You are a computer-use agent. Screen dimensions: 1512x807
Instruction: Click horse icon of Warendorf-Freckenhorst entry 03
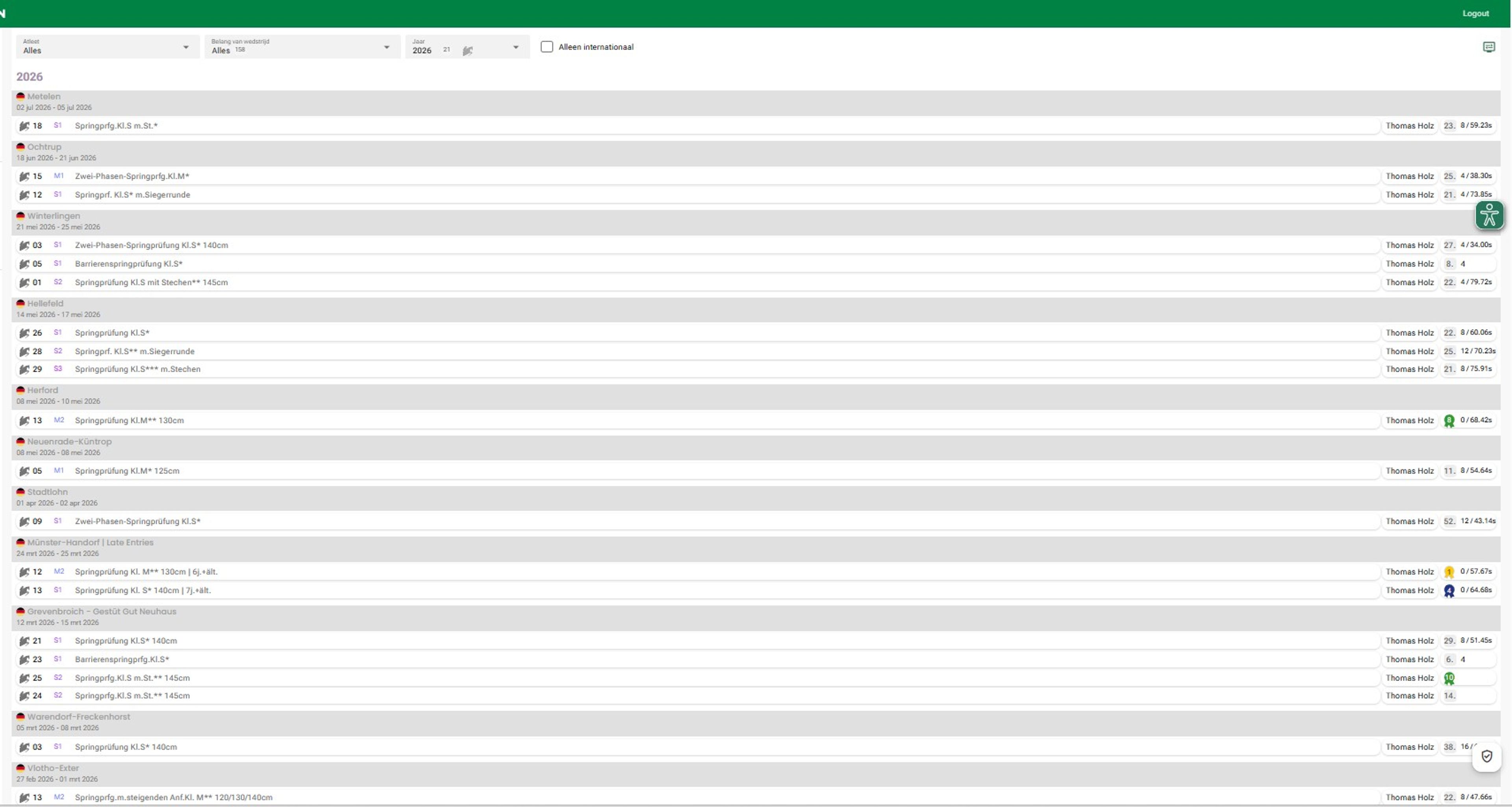24,748
